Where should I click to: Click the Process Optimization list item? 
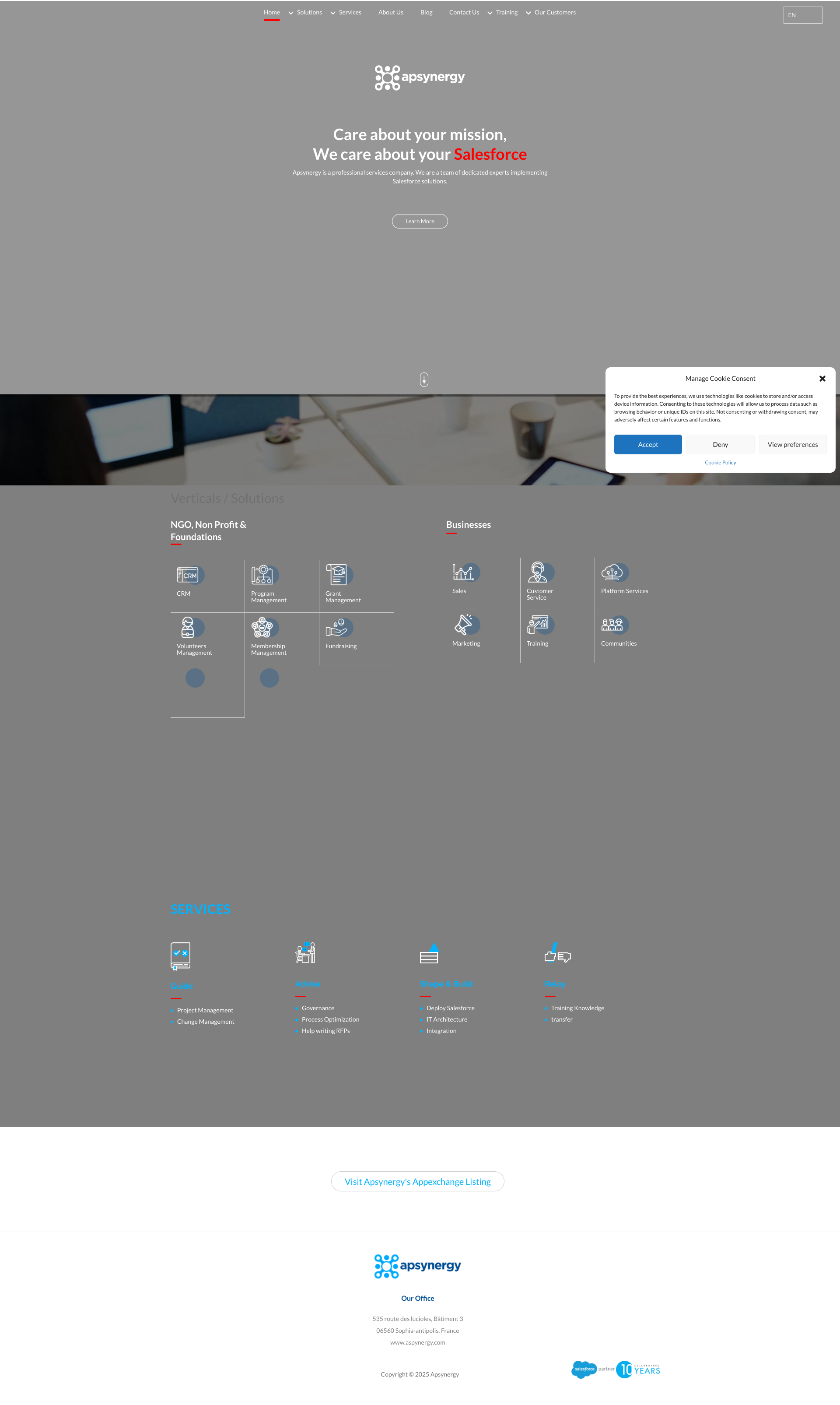point(331,1019)
